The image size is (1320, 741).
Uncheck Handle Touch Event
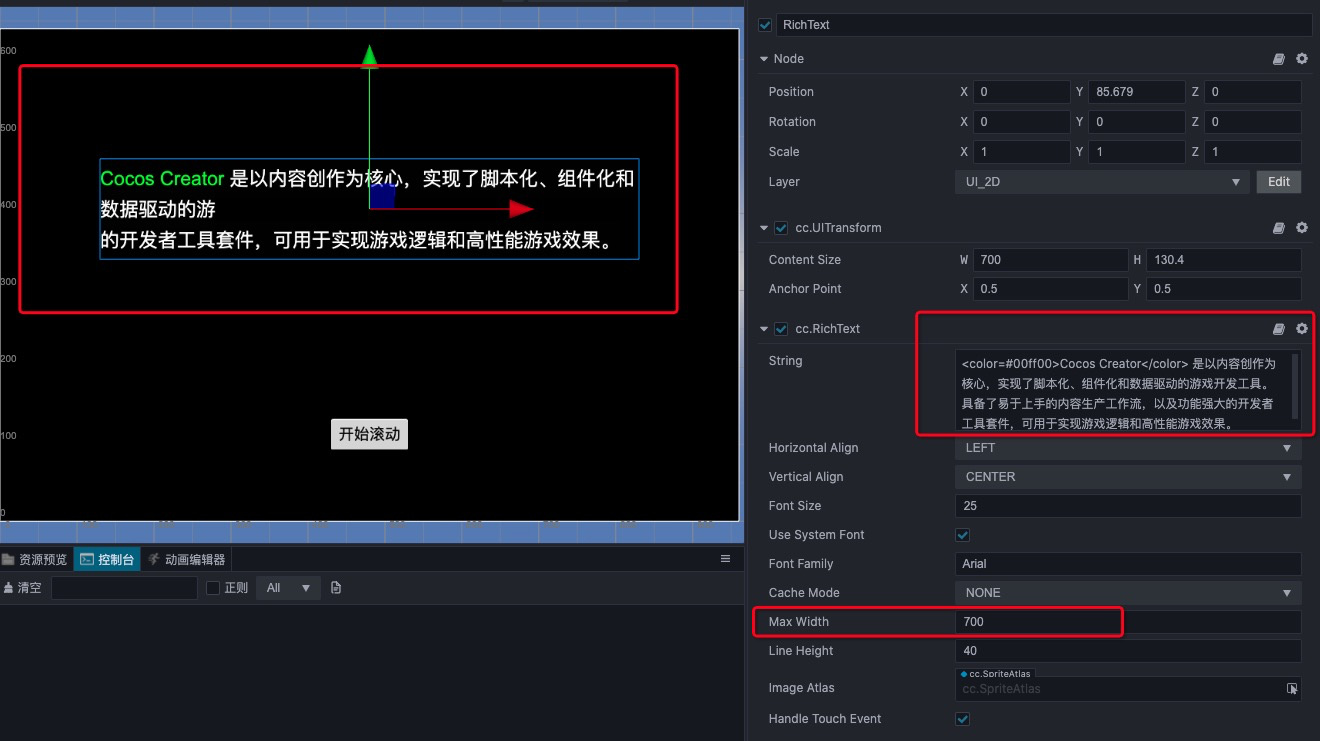963,719
